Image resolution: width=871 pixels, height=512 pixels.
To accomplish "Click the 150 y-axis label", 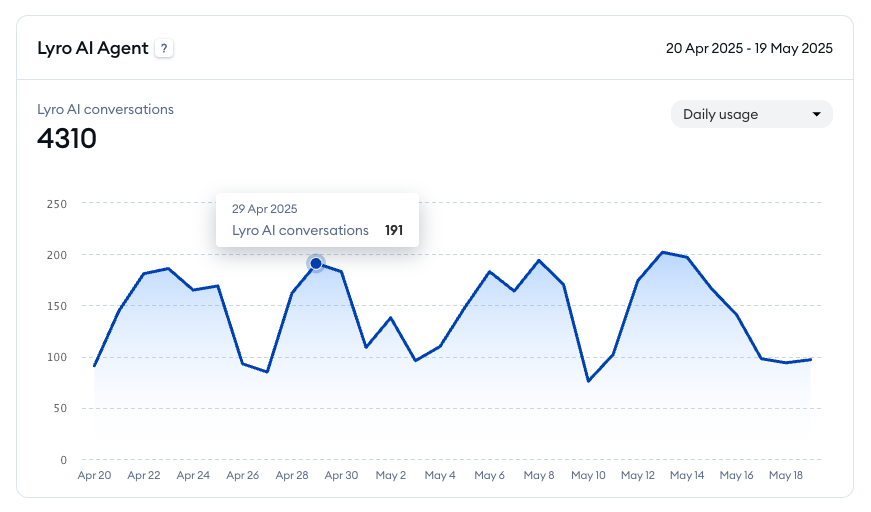I will pyautogui.click(x=57, y=306).
